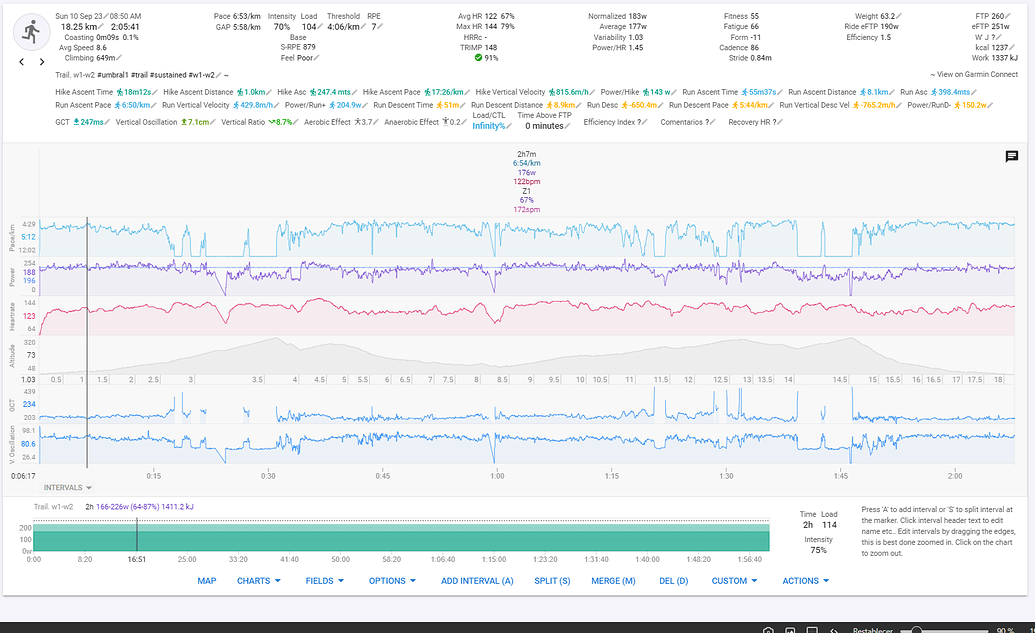Select the MAP menu item
1035x633 pixels.
206,580
